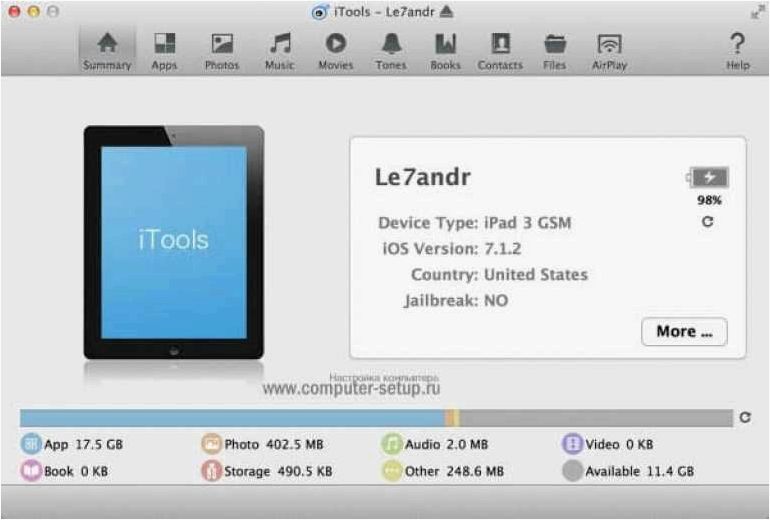Click the grey Available space icon
The image size is (770, 520).
point(572,470)
